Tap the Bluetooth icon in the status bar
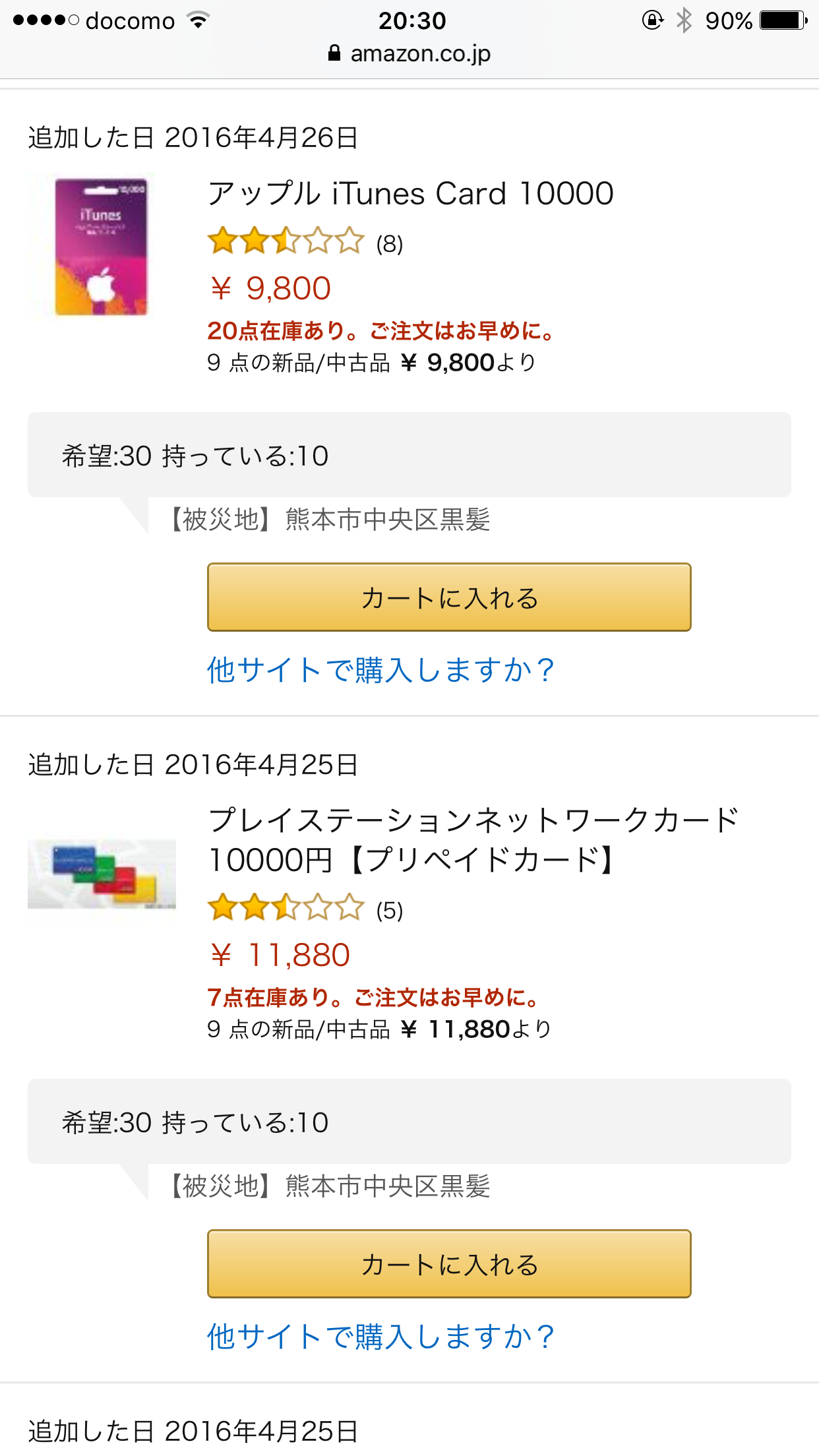This screenshot has width=819, height=1456. point(684,20)
